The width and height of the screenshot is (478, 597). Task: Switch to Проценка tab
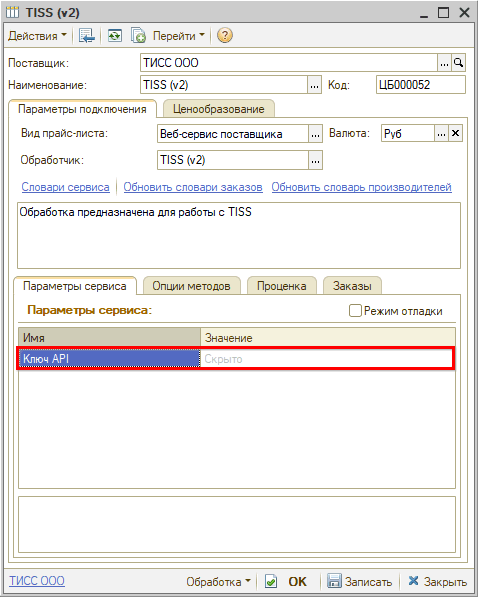coord(282,286)
